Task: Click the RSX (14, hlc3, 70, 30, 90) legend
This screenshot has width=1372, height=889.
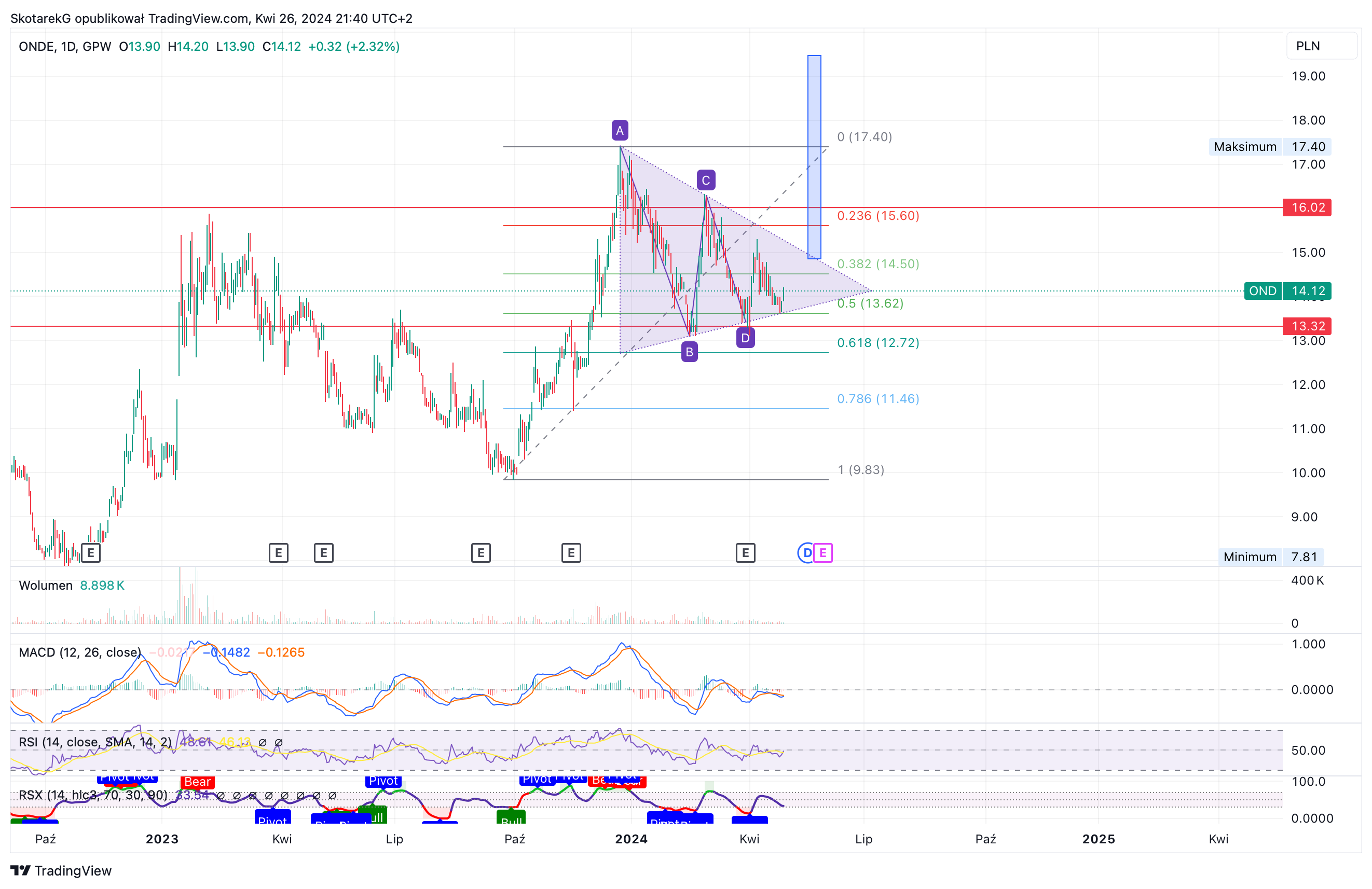Action: (93, 795)
